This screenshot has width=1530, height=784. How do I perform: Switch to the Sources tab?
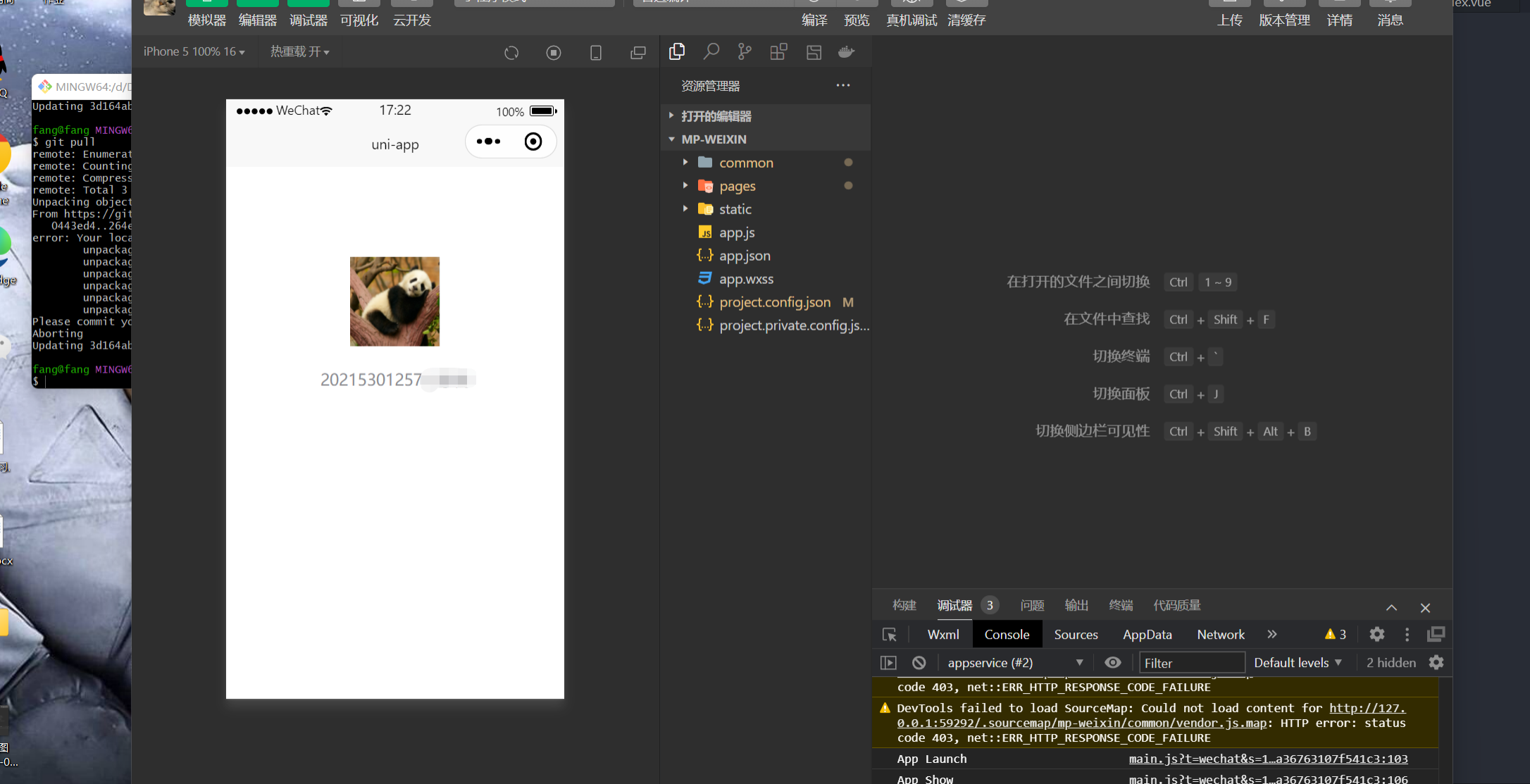coord(1076,635)
